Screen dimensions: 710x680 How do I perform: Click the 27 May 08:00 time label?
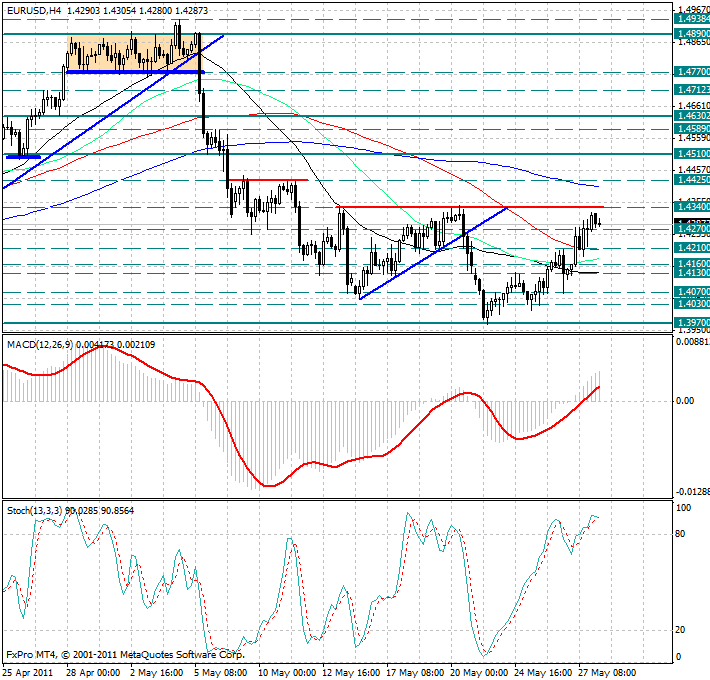click(x=607, y=673)
